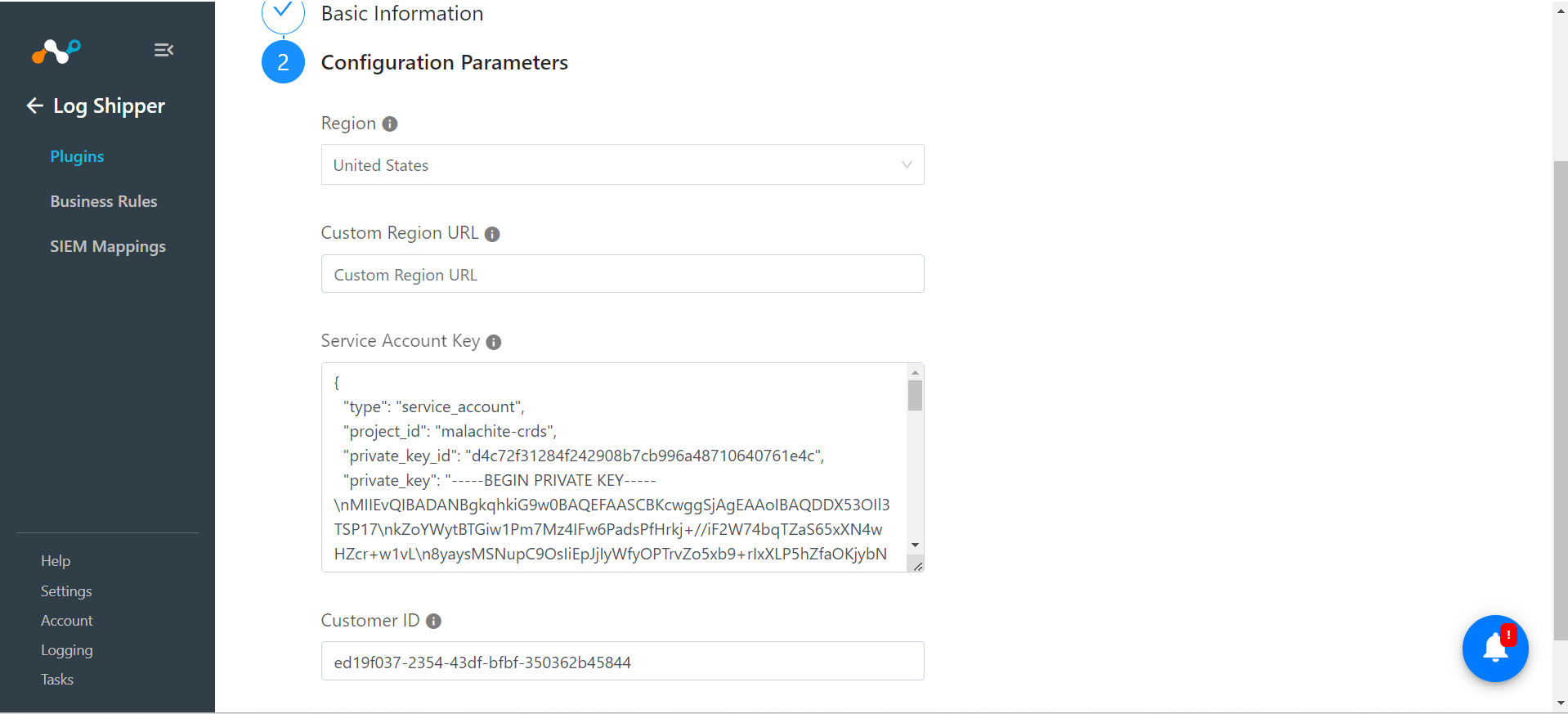
Task: Go back with the Log Shipper arrow
Action: [34, 106]
